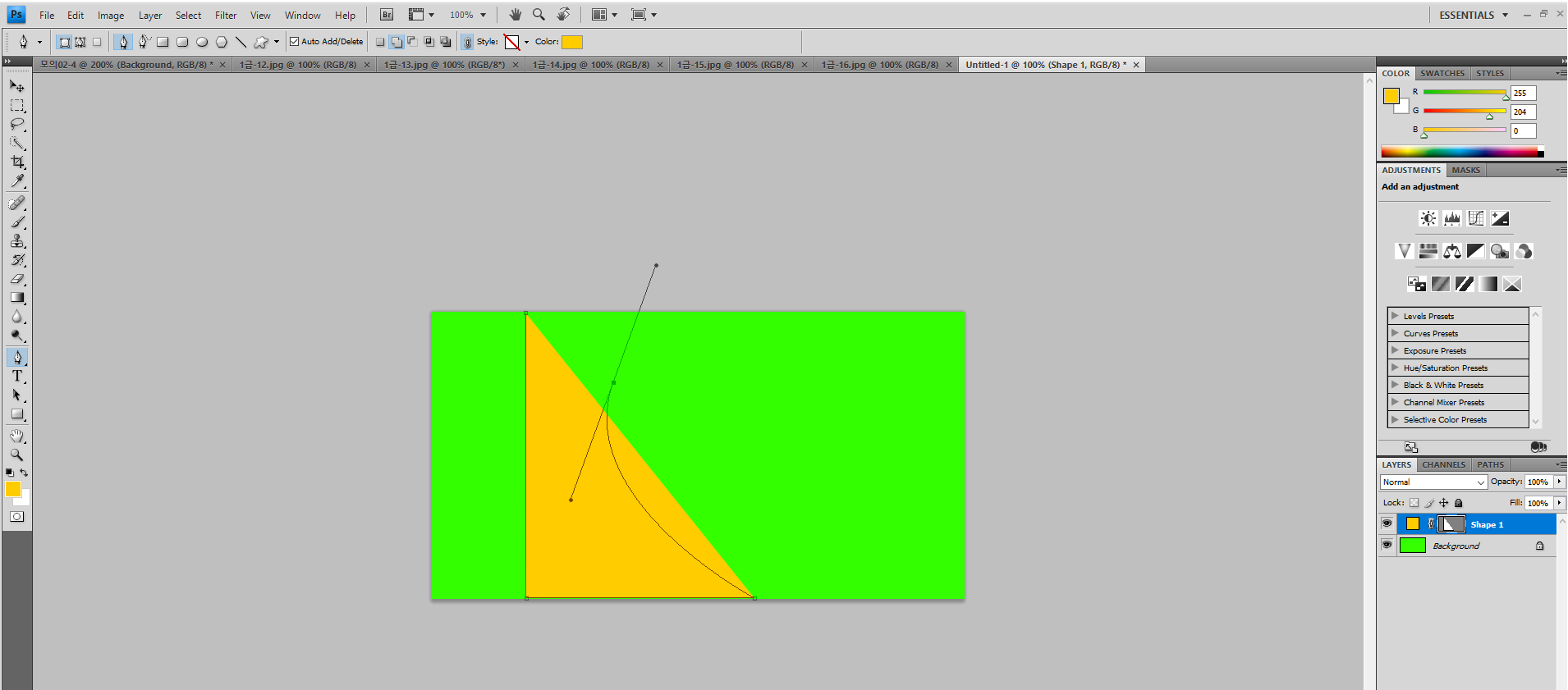
Task: Activate the Zoom tool in toolbox
Action: tap(17, 455)
